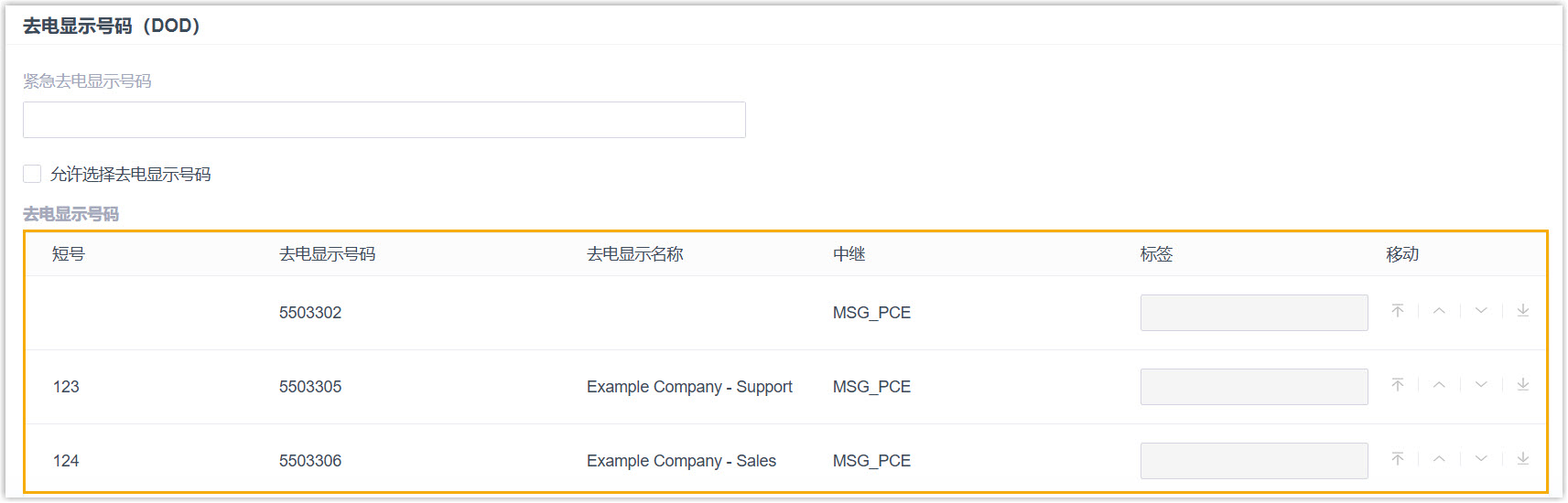Move the 5503306 row to top
Image resolution: width=1568 pixels, height=503 pixels.
[1398, 459]
